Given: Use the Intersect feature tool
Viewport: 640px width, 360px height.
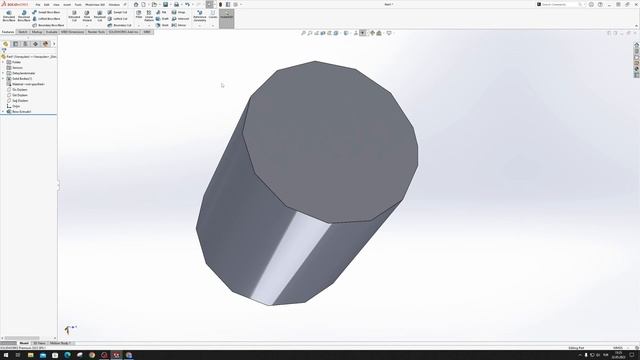Looking at the screenshot, I should point(180,19).
